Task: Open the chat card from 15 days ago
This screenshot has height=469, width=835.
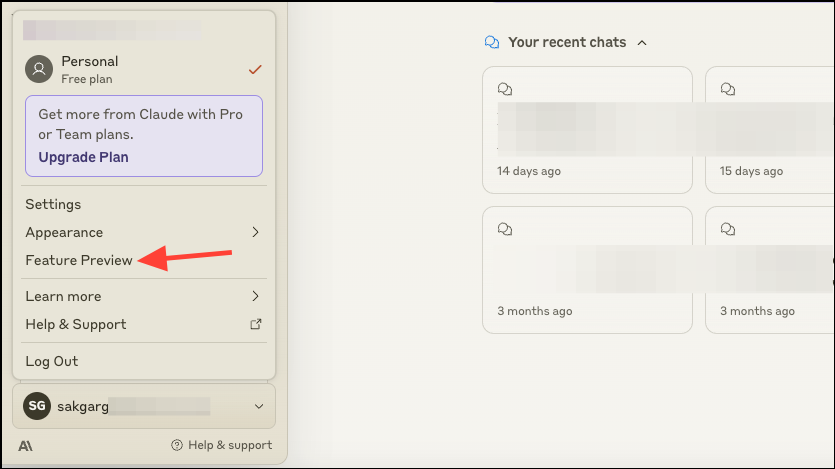Action: (x=770, y=130)
